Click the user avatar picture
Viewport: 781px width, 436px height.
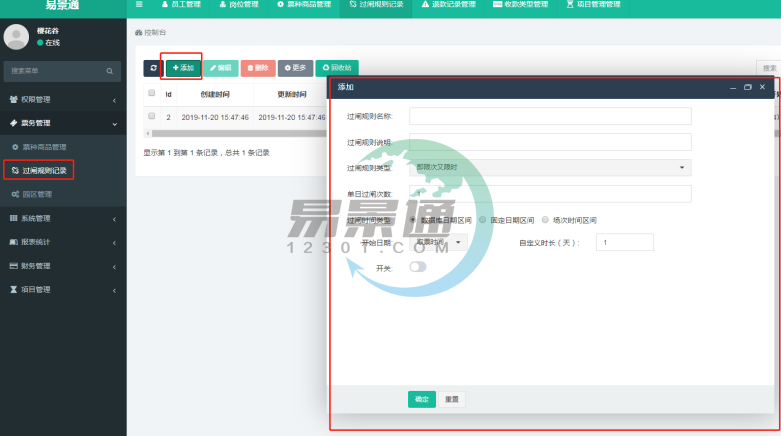[17, 37]
